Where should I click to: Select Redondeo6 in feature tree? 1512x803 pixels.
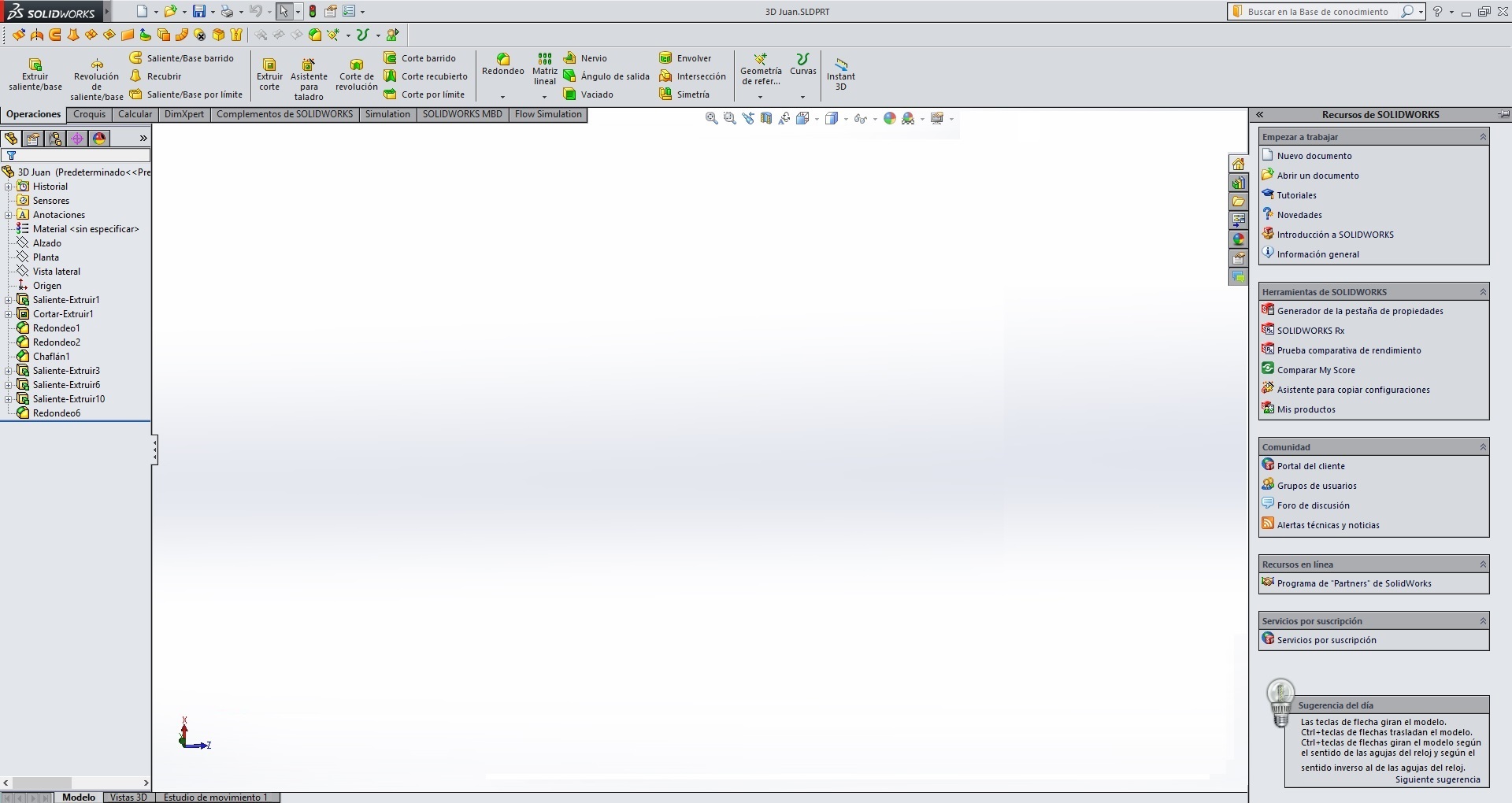click(56, 413)
